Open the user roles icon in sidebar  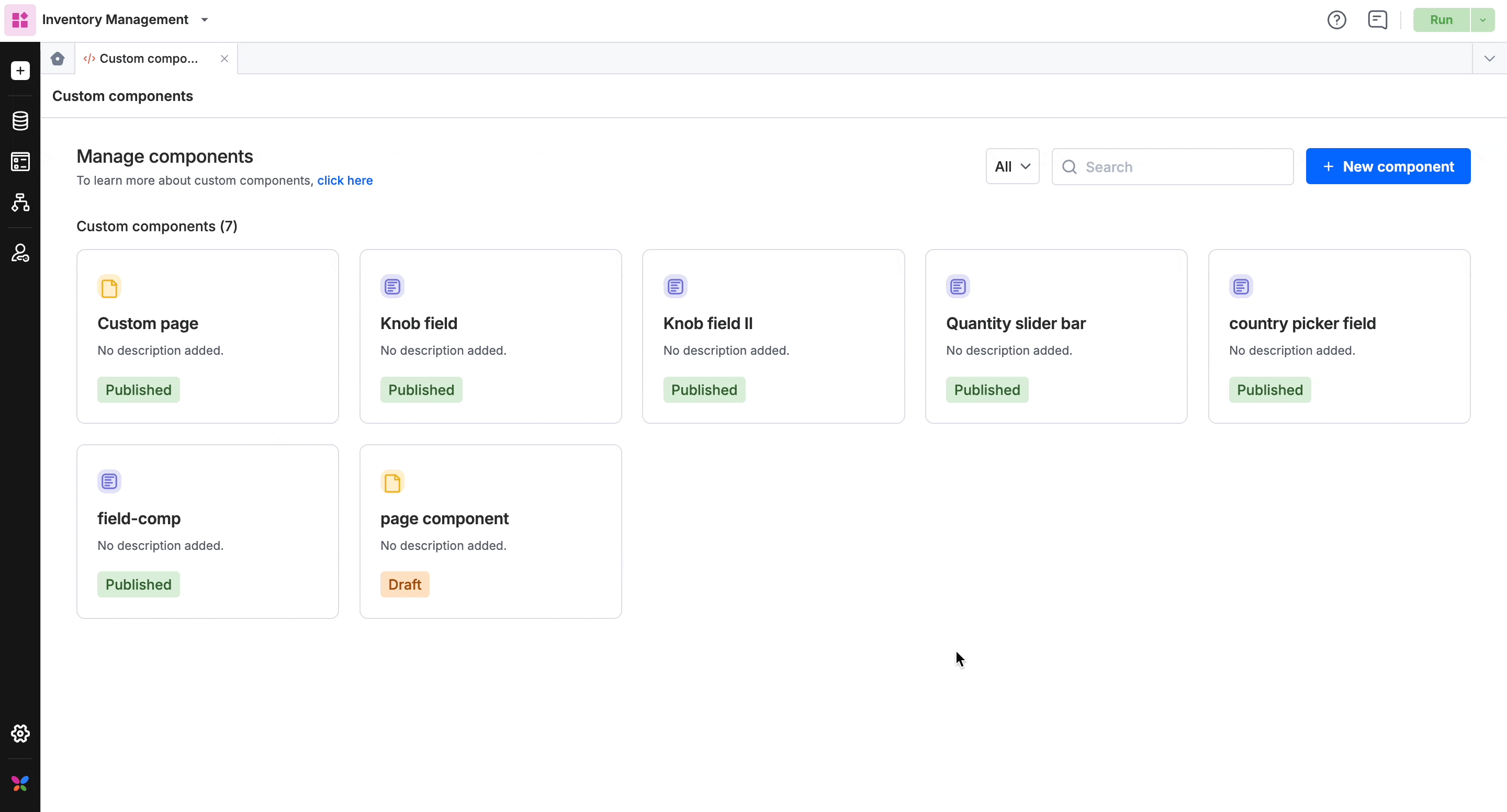pos(20,253)
